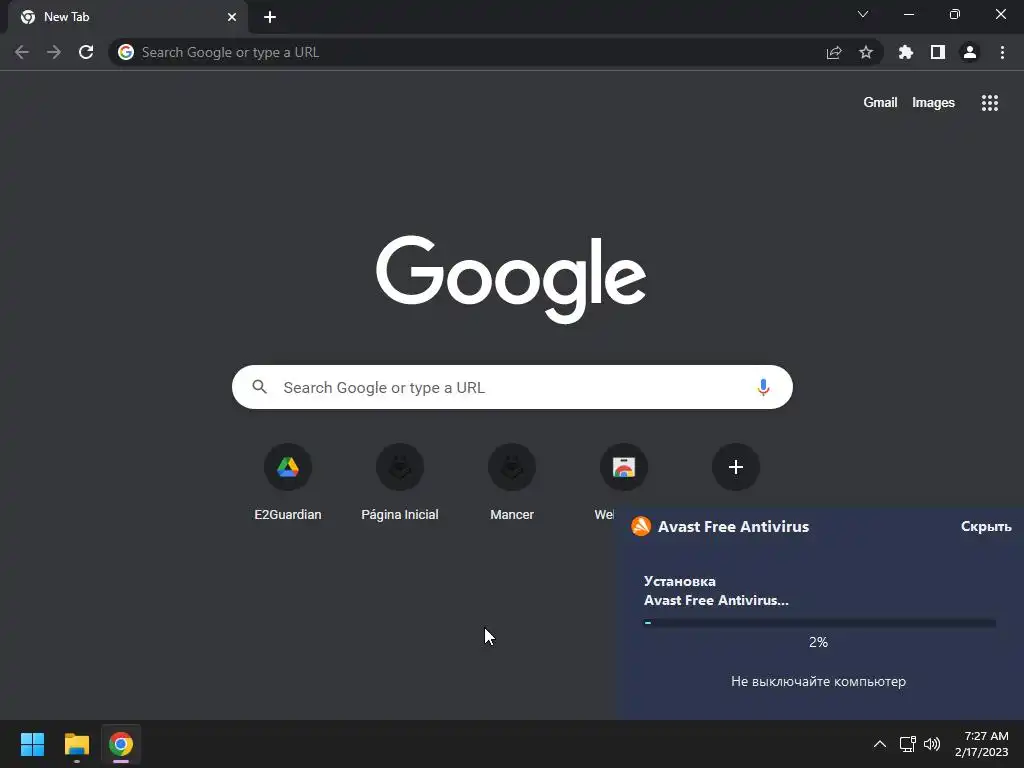The image size is (1024, 768).
Task: Go forward using the forward arrow
Action: point(54,52)
